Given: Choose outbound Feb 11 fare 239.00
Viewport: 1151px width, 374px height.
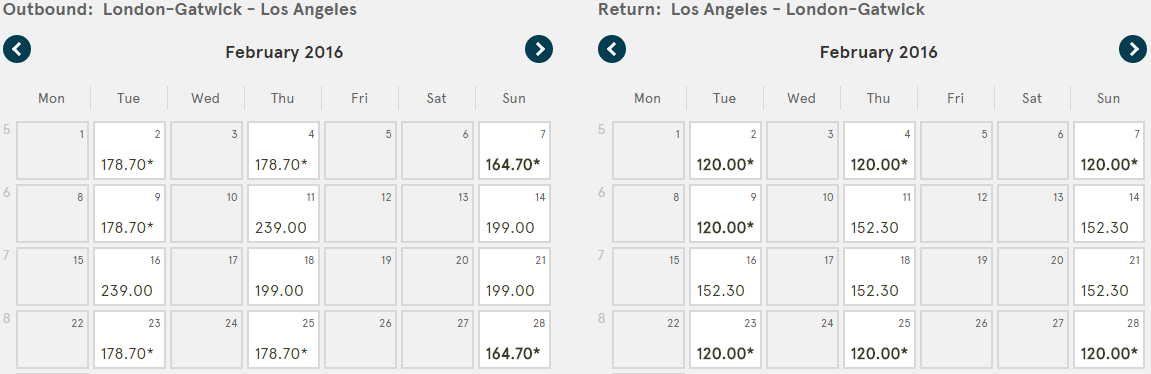Looking at the screenshot, I should (283, 214).
